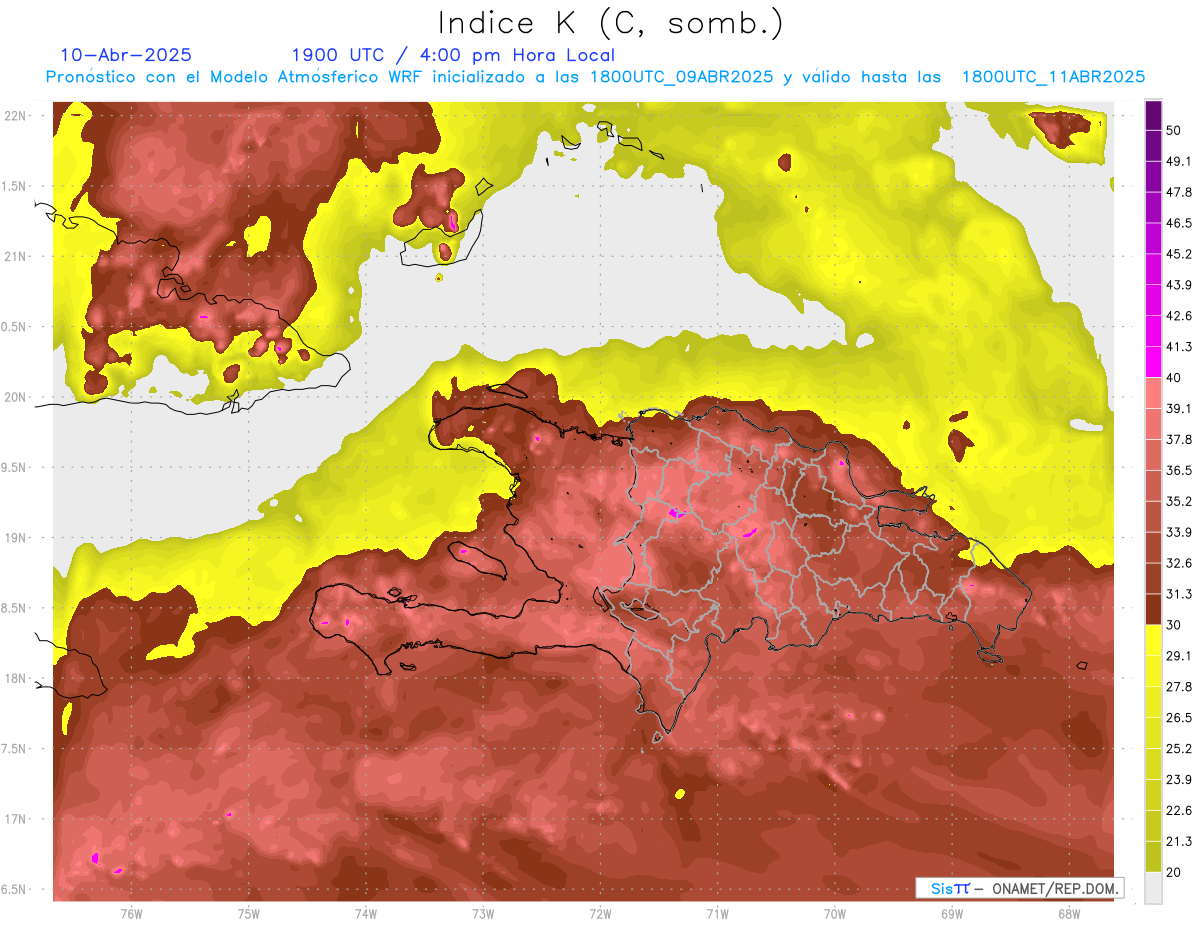Click the magenta colorbar segment between 40 and 41.3
The width and height of the screenshot is (1200, 927).
1153,362
